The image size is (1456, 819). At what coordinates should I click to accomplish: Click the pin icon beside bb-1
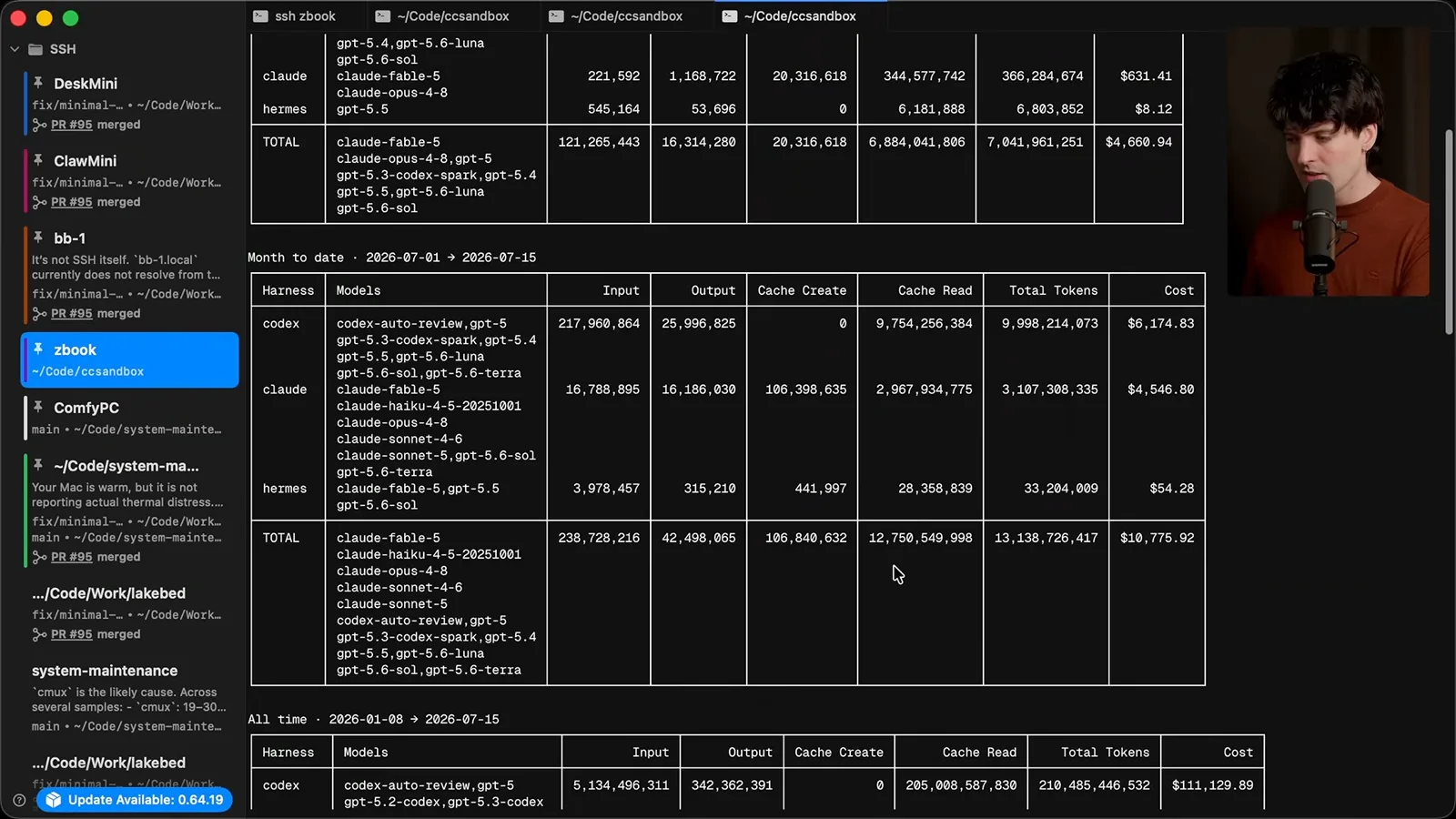tap(38, 238)
